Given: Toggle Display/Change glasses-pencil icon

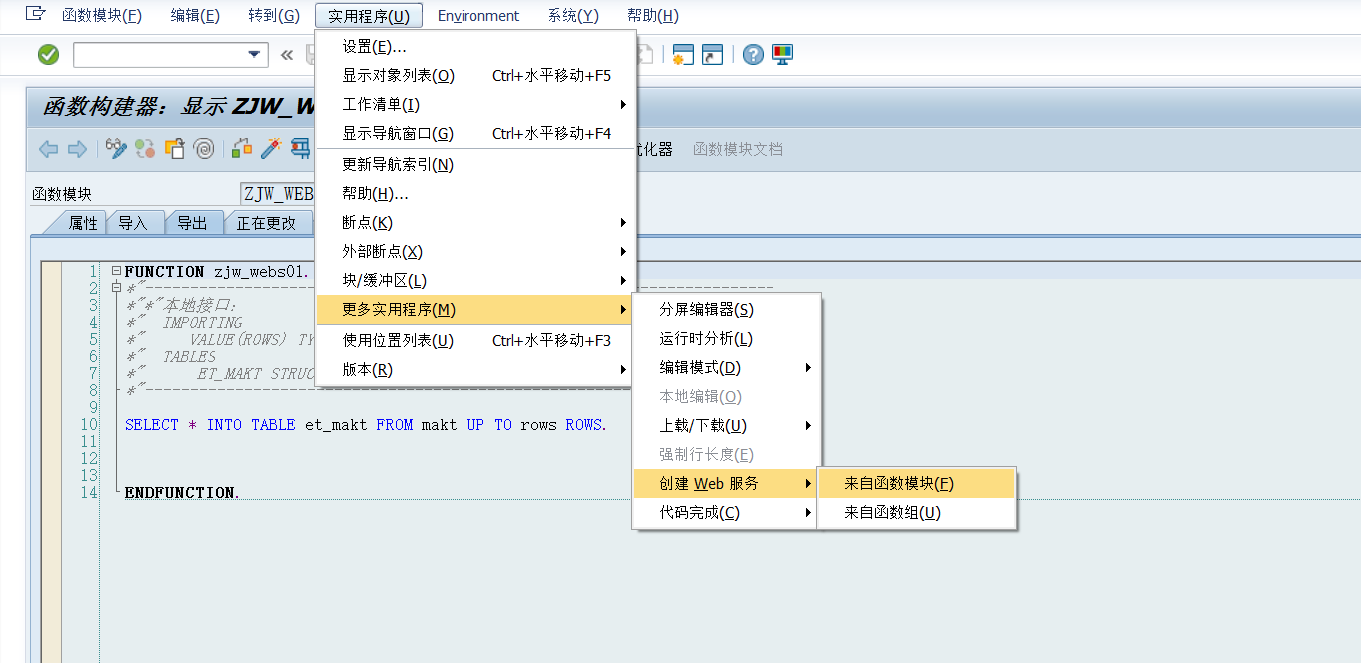Looking at the screenshot, I should tap(116, 149).
